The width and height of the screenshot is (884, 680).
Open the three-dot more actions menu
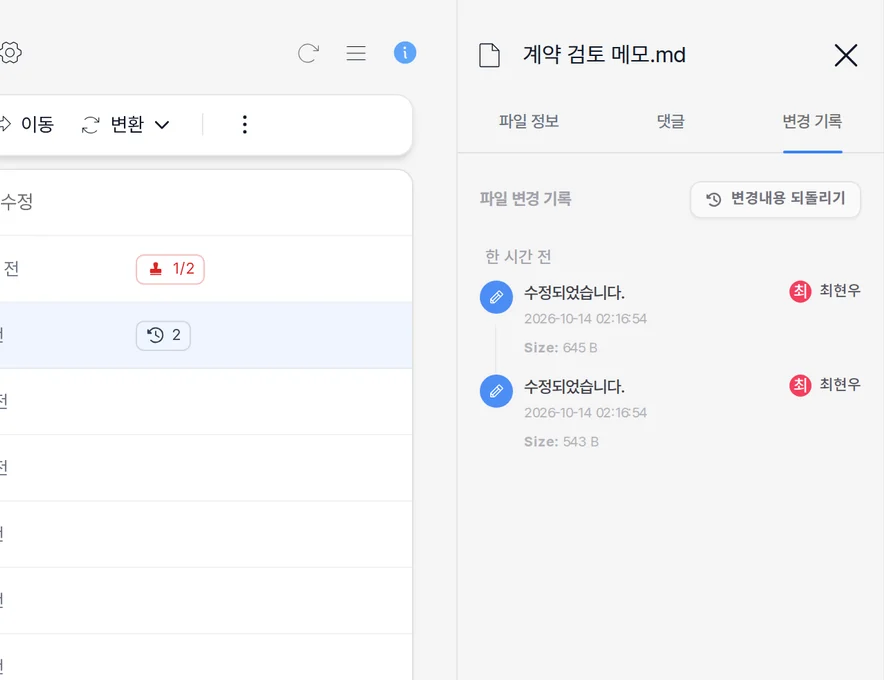coord(245,125)
